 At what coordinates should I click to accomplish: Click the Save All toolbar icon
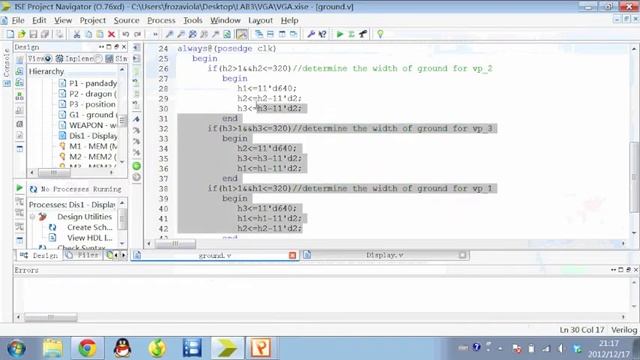click(45, 34)
